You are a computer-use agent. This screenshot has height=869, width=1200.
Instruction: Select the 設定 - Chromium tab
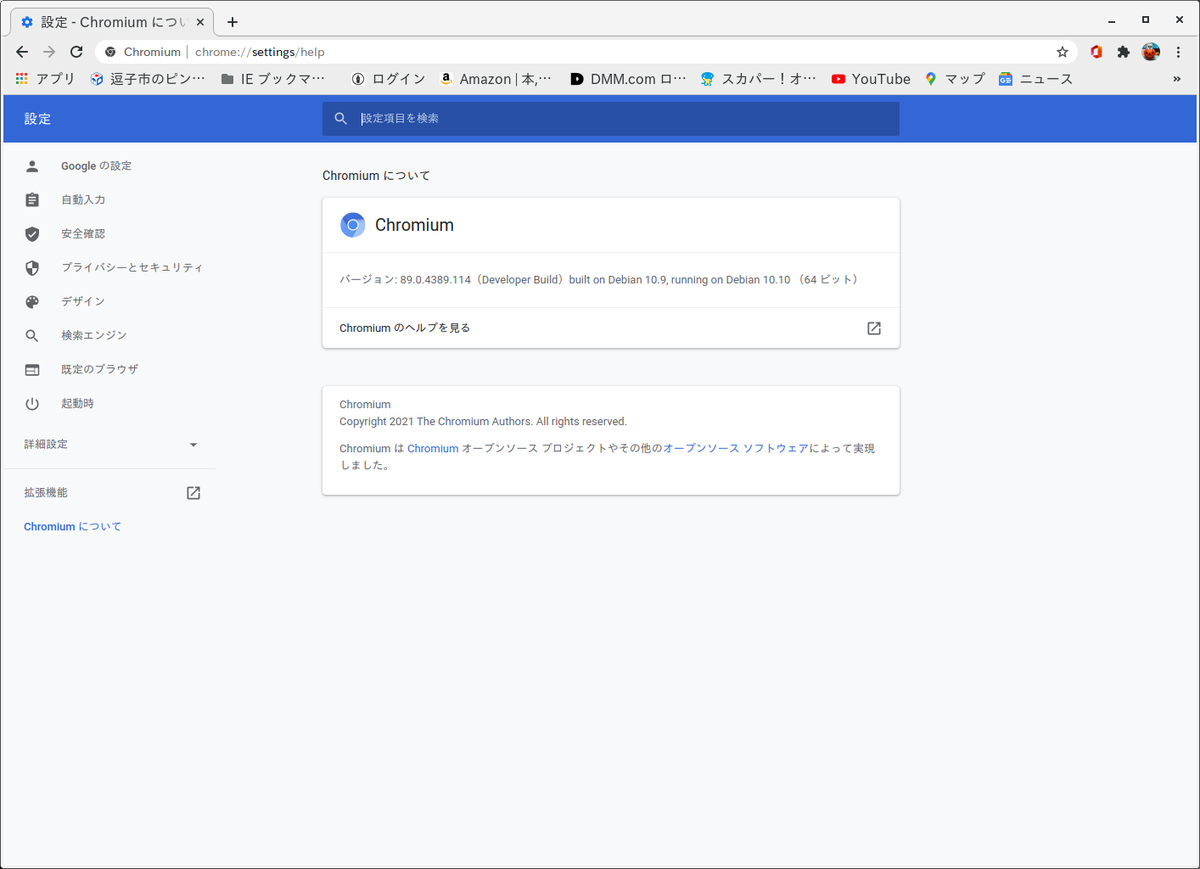point(112,22)
